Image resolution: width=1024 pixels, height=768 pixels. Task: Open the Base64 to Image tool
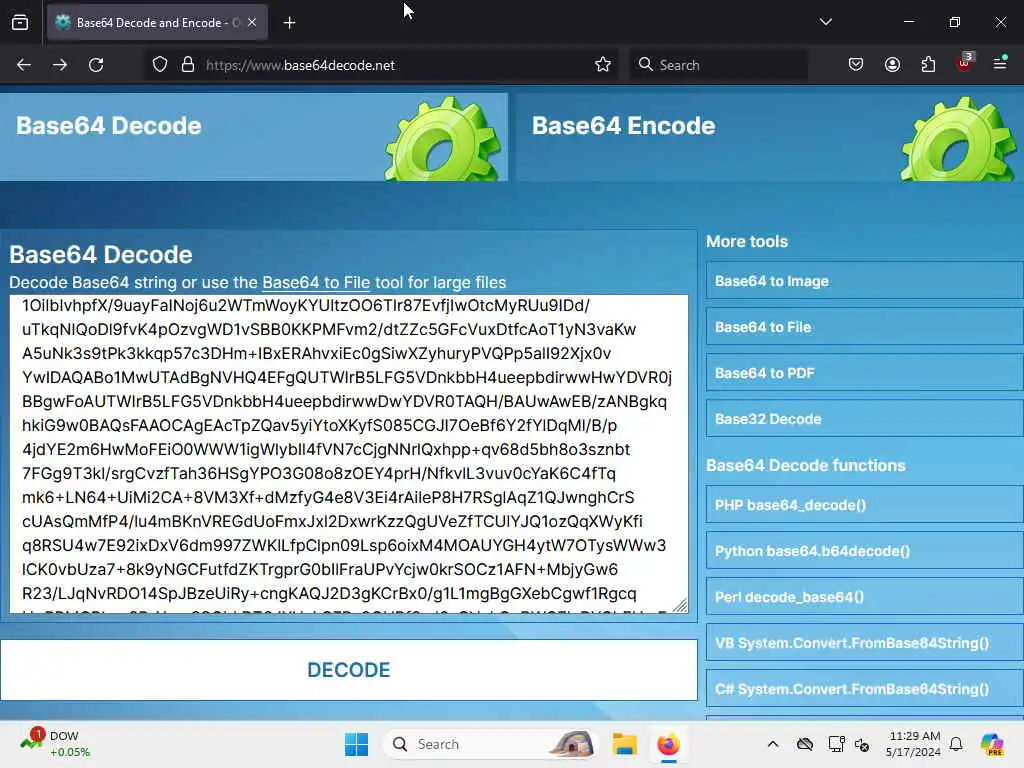pos(865,281)
